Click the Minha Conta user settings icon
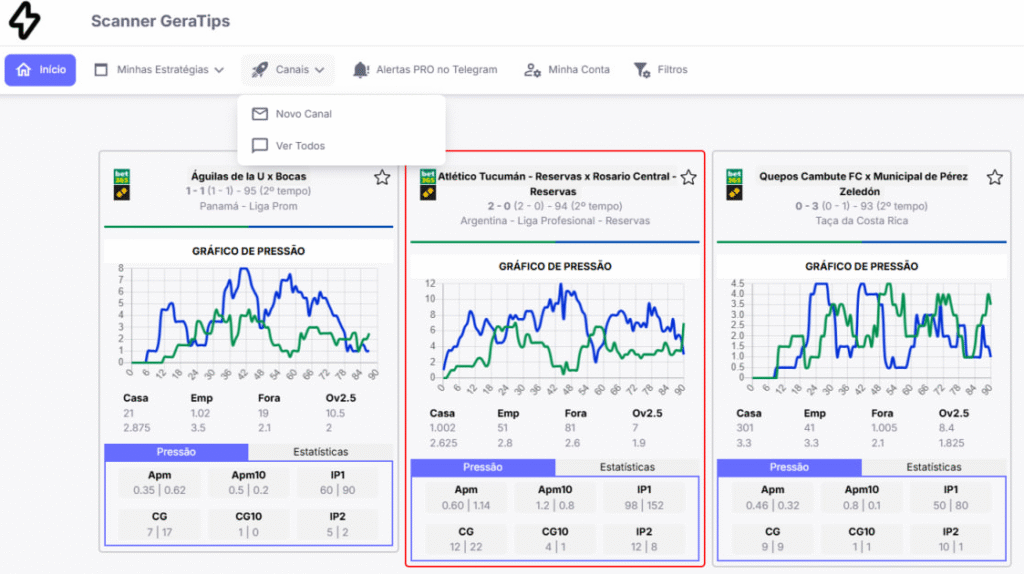The width and height of the screenshot is (1024, 574). pos(532,70)
